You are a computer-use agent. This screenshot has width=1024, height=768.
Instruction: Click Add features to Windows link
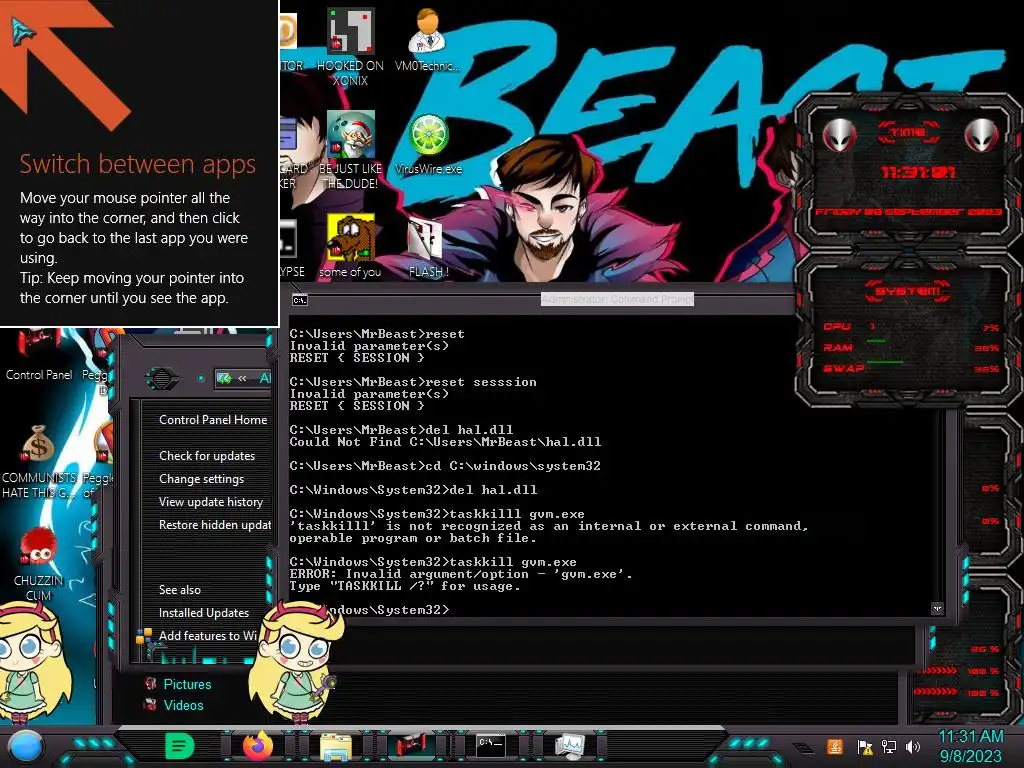coord(208,635)
